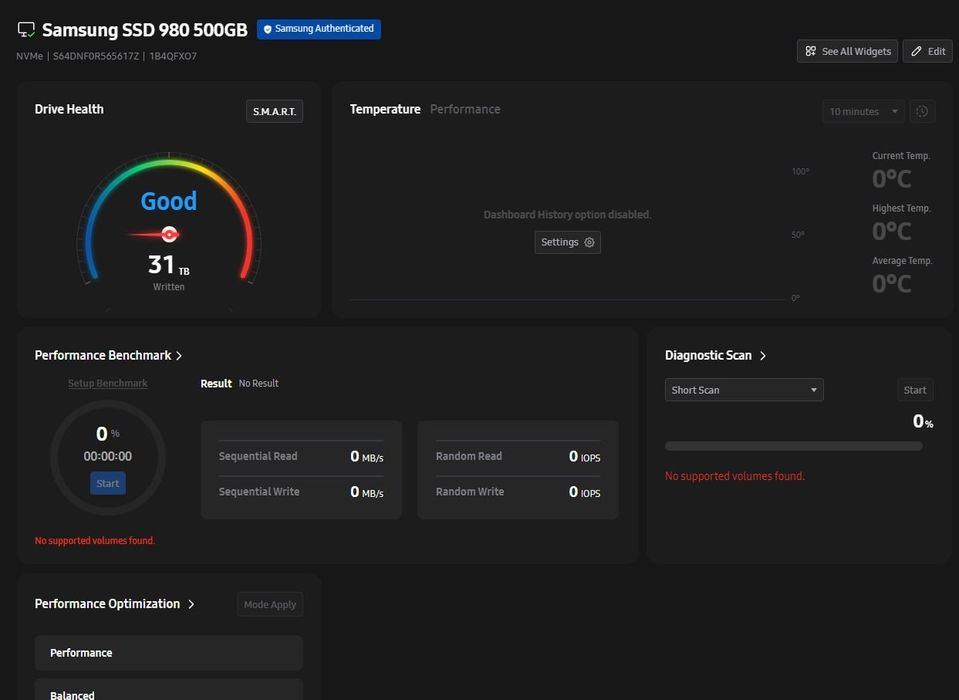This screenshot has height=700, width=959.
Task: Click the Sequential Write result row
Action: click(x=301, y=492)
